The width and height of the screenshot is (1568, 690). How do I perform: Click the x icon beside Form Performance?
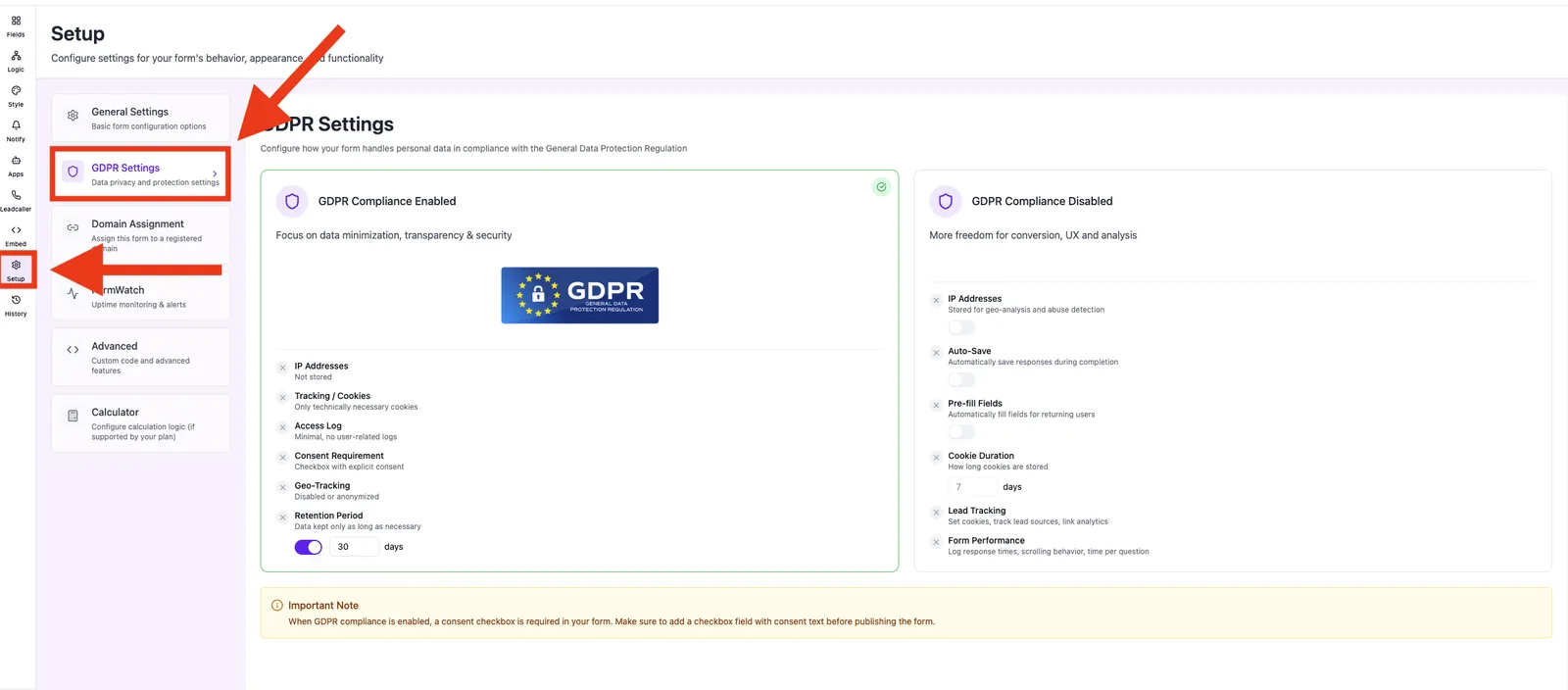[936, 542]
